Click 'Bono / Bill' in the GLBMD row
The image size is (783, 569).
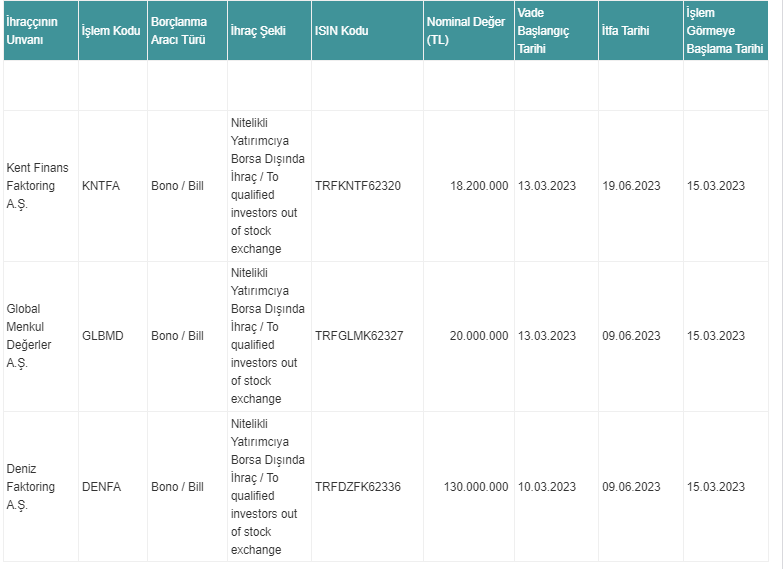pos(177,336)
